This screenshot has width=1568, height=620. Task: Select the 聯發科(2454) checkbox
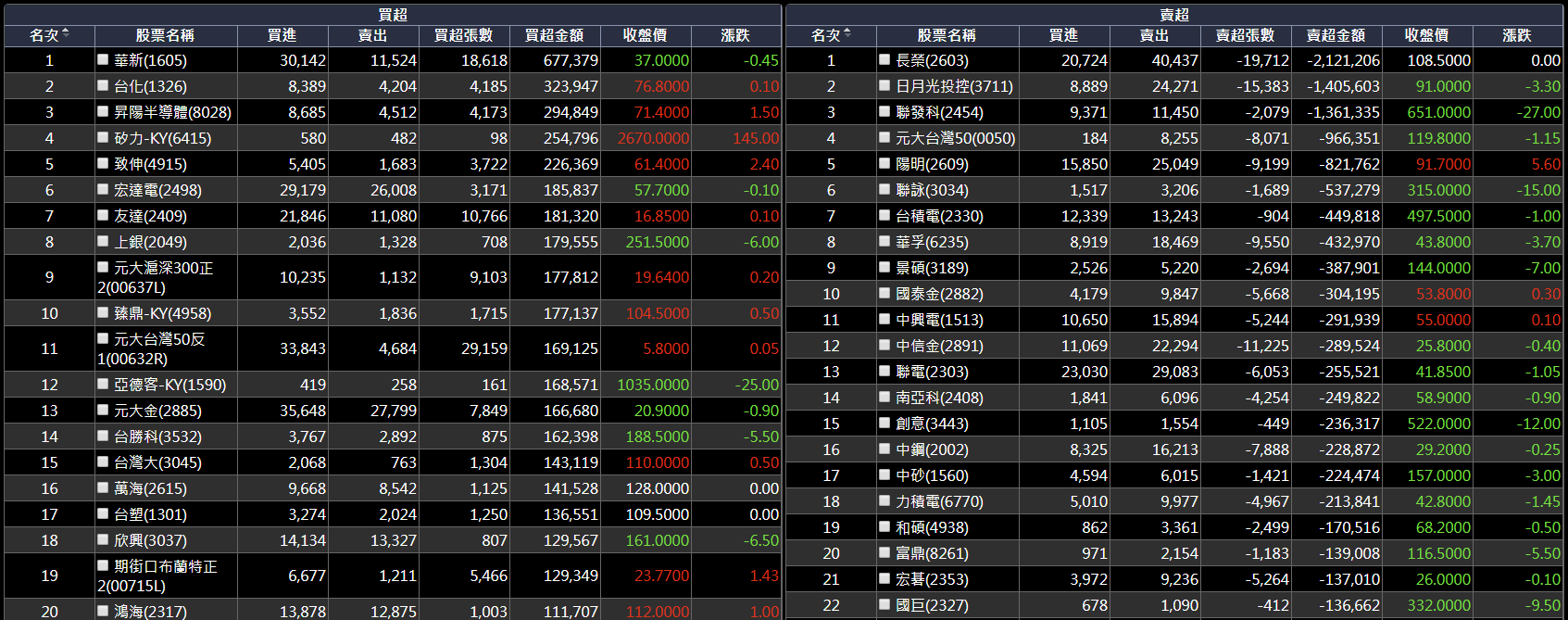click(x=885, y=111)
